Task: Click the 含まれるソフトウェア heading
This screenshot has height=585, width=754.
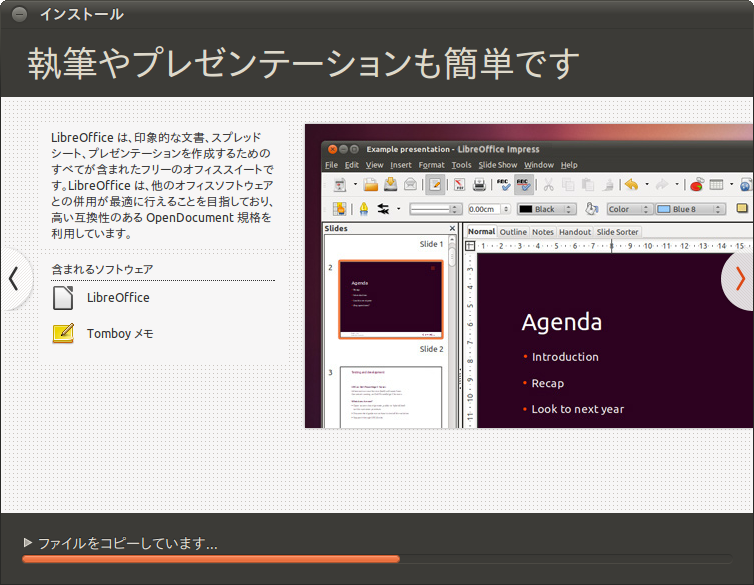Action: coord(102,269)
